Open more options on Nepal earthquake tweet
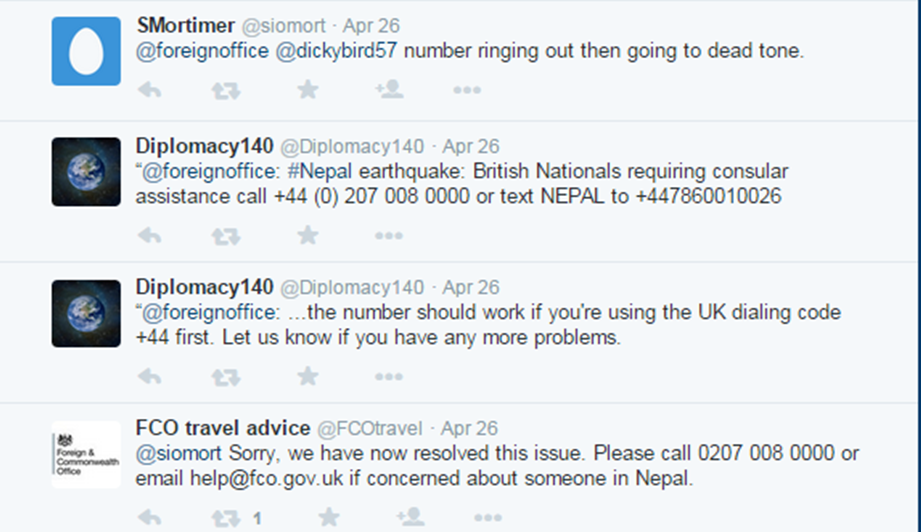The height and width of the screenshot is (532, 921). point(388,236)
